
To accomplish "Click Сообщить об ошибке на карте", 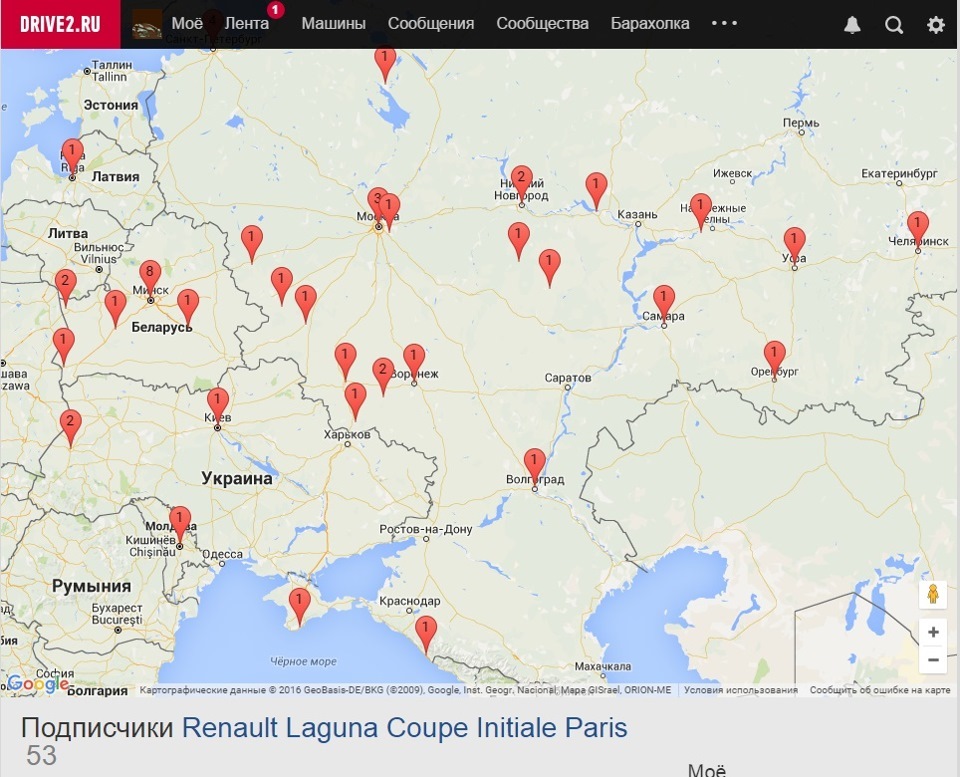I will click(880, 690).
